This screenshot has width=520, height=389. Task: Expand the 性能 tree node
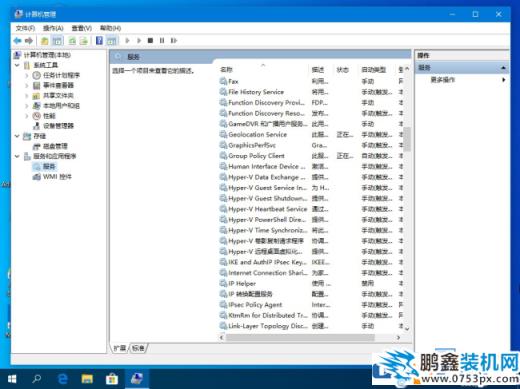(x=27, y=116)
